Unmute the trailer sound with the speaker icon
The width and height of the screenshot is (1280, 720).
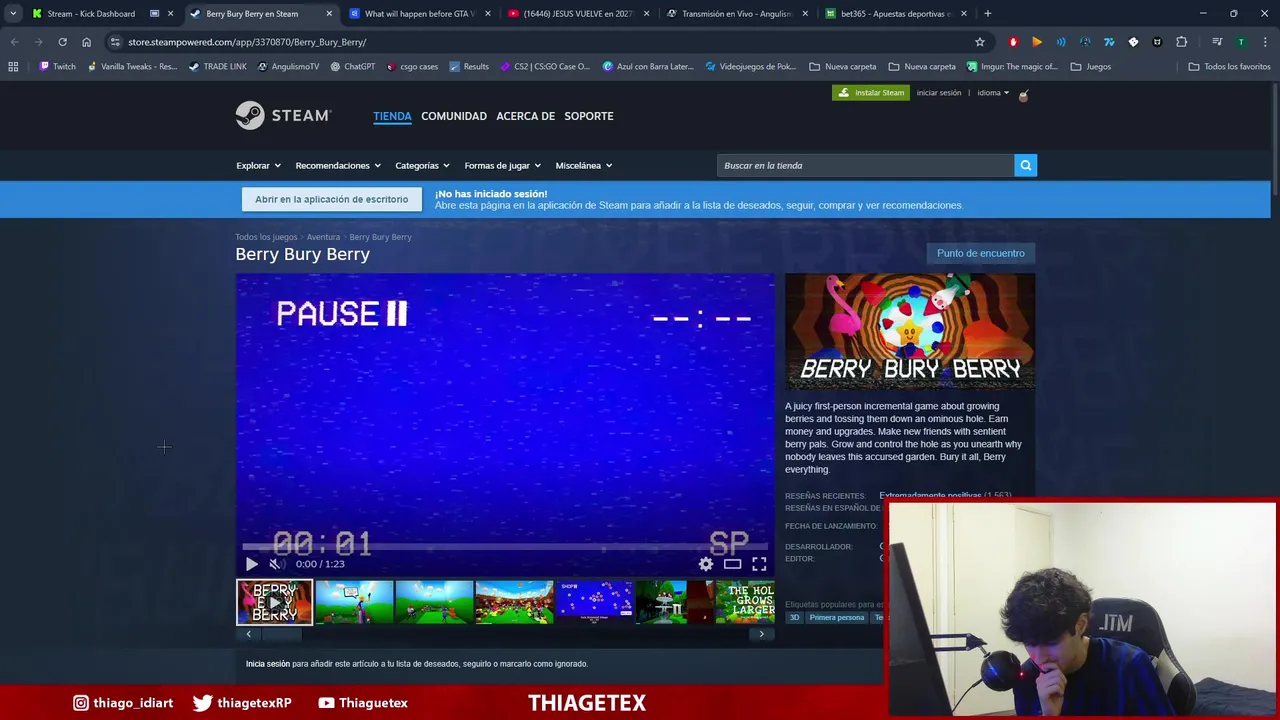click(x=275, y=564)
